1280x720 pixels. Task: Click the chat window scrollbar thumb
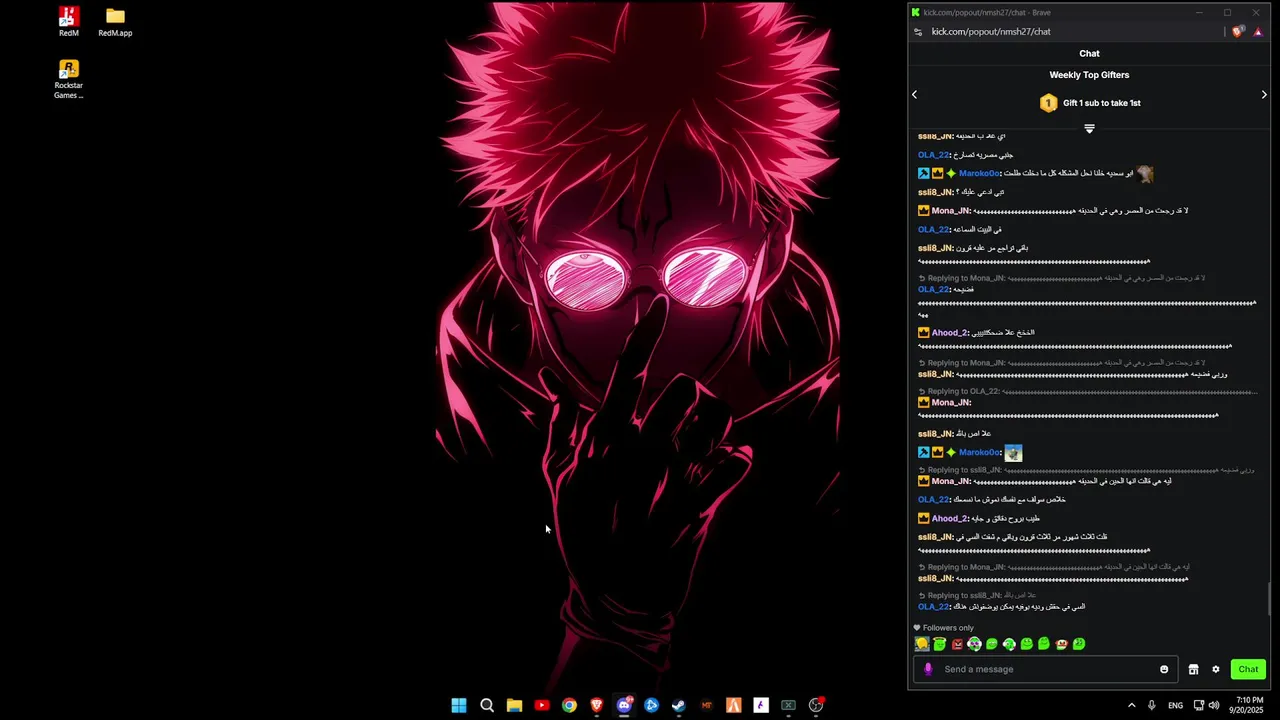pos(1271,599)
